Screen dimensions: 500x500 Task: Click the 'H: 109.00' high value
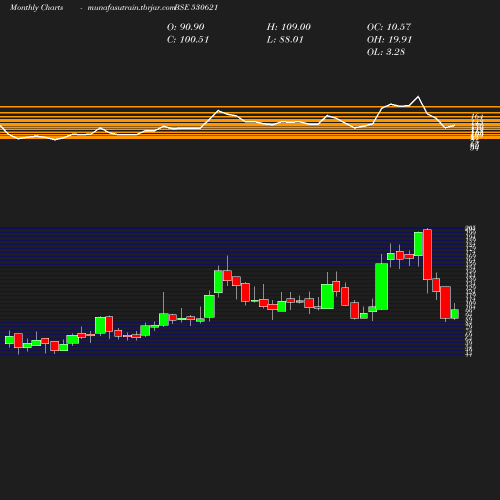[289, 27]
